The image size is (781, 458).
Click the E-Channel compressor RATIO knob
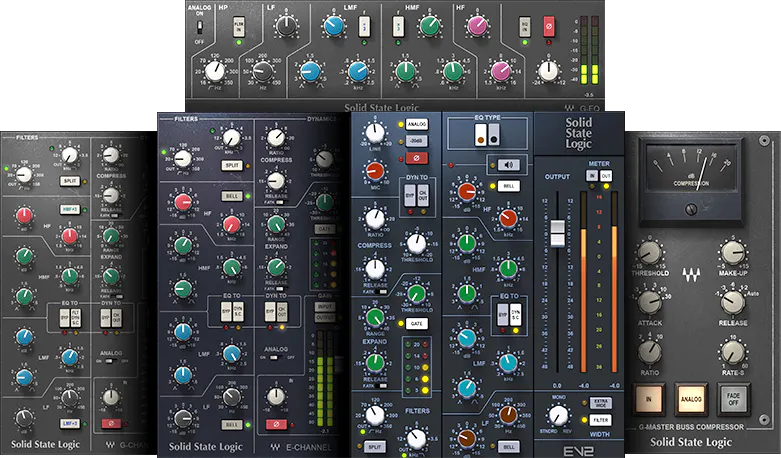point(276,138)
